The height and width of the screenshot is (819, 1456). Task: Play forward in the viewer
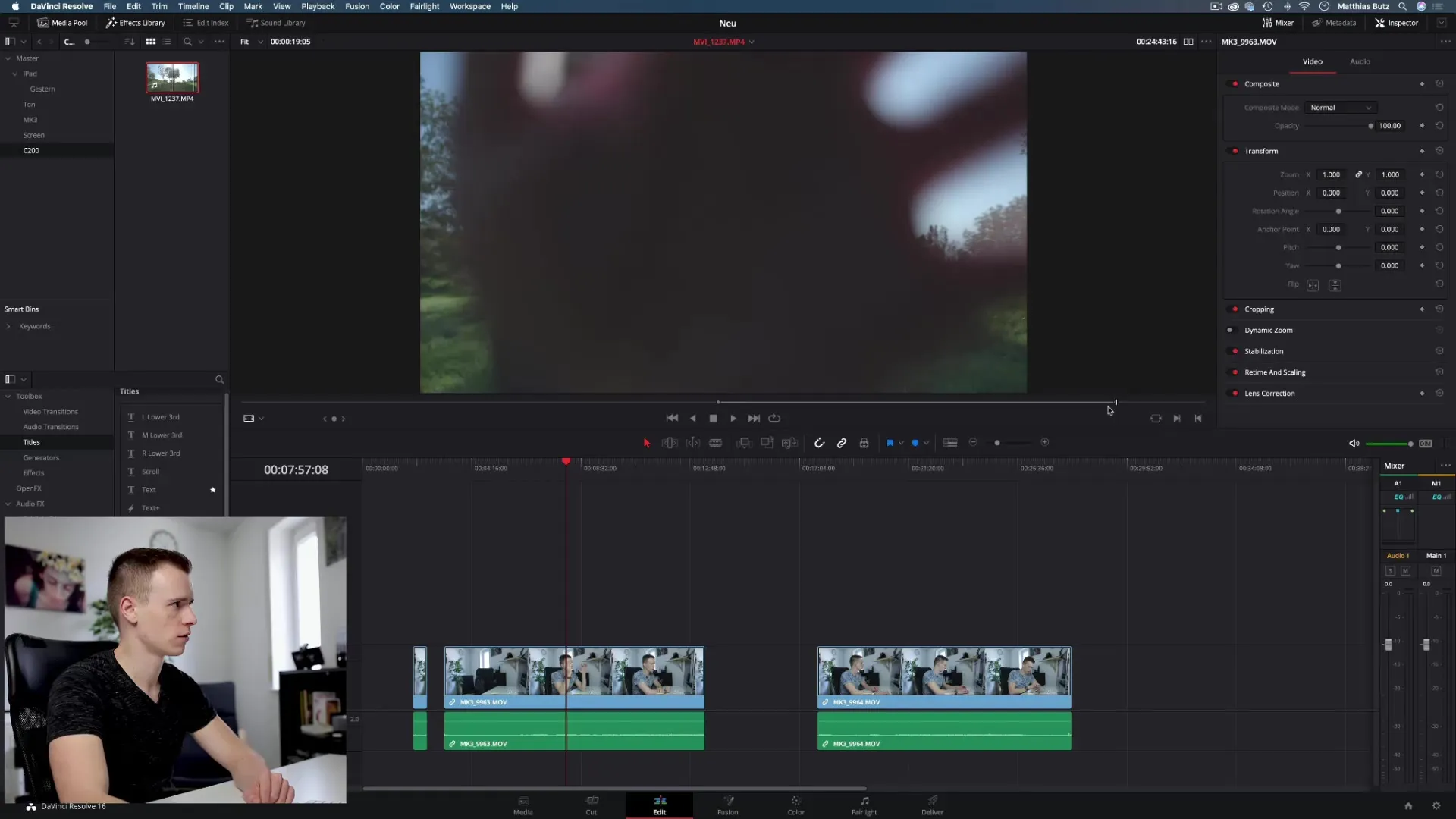tap(733, 419)
